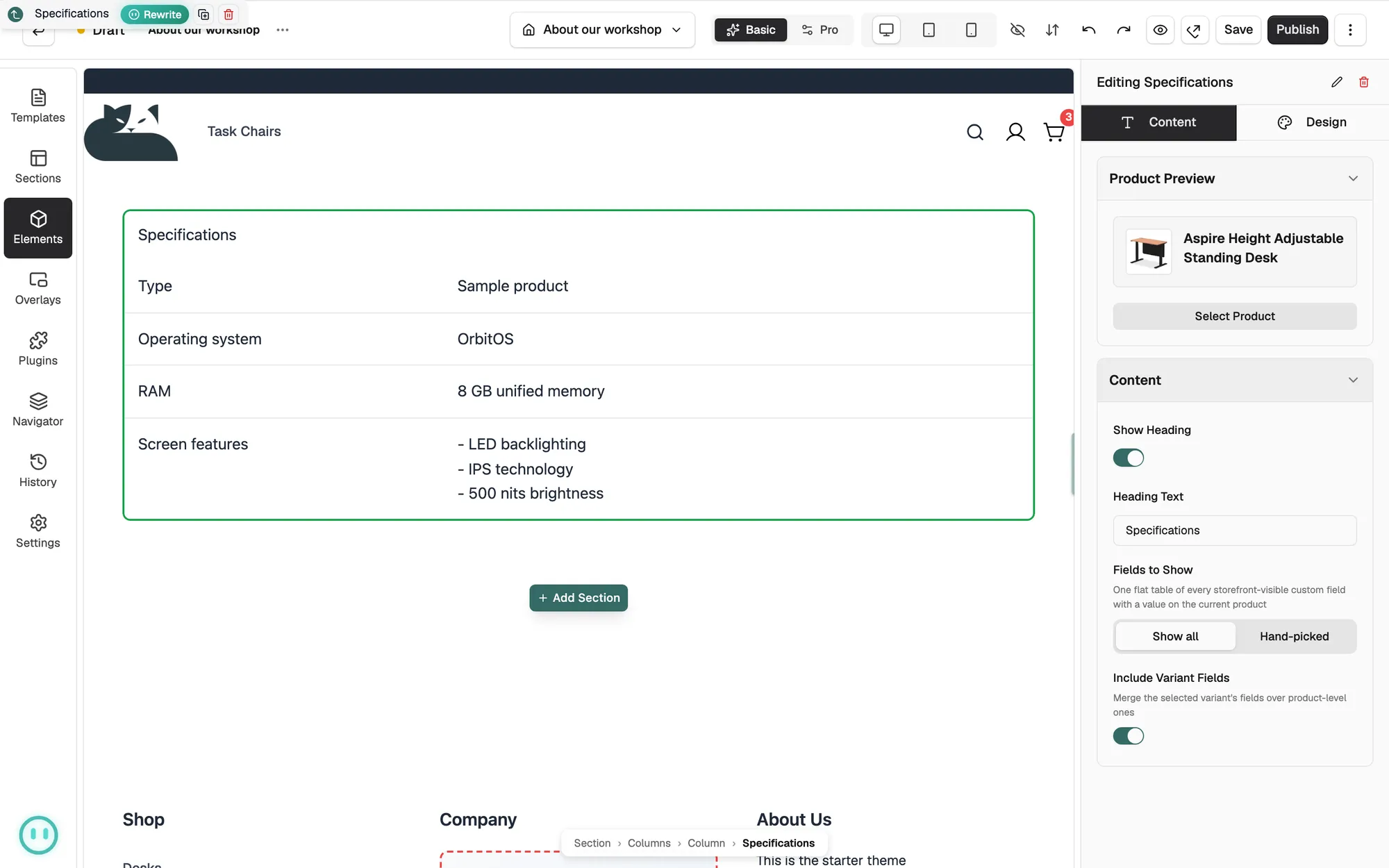1389x868 pixels.
Task: Click the undo arrow in toolbar
Action: coord(1088,30)
